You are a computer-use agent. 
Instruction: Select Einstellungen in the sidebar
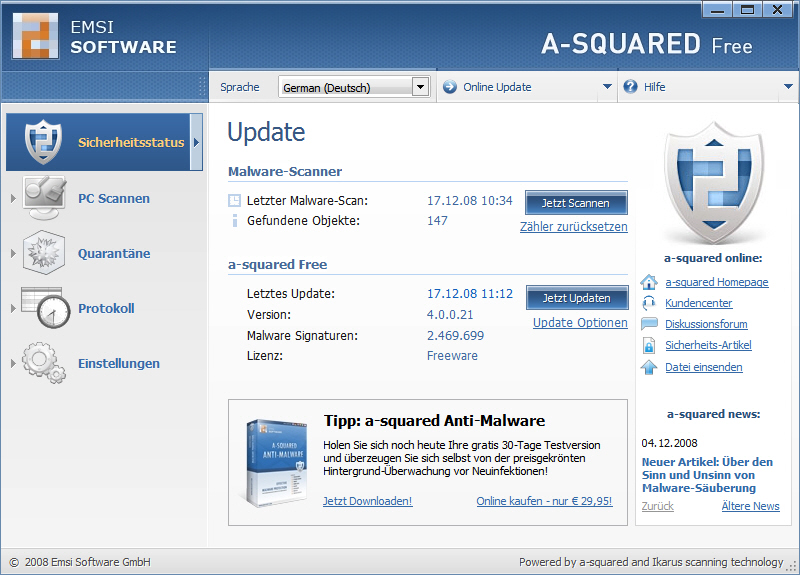click(118, 363)
